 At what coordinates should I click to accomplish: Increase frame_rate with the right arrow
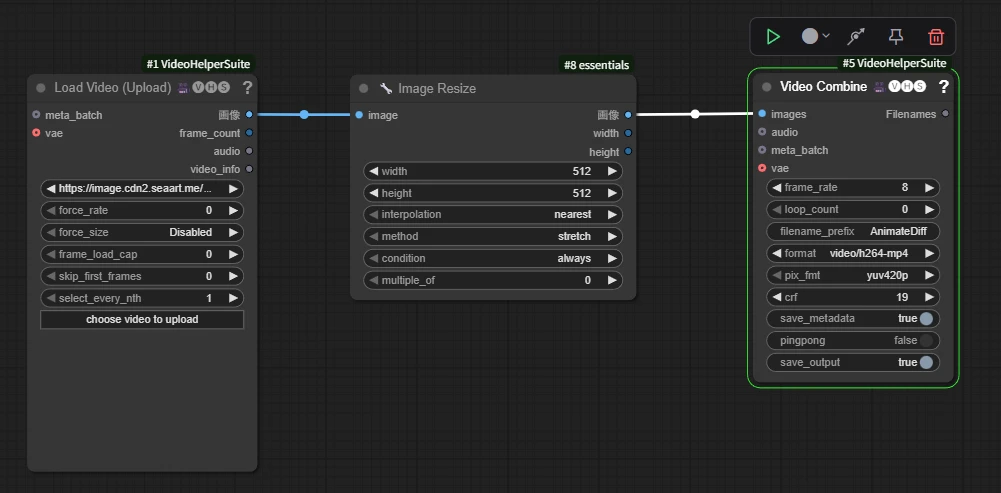(929, 188)
